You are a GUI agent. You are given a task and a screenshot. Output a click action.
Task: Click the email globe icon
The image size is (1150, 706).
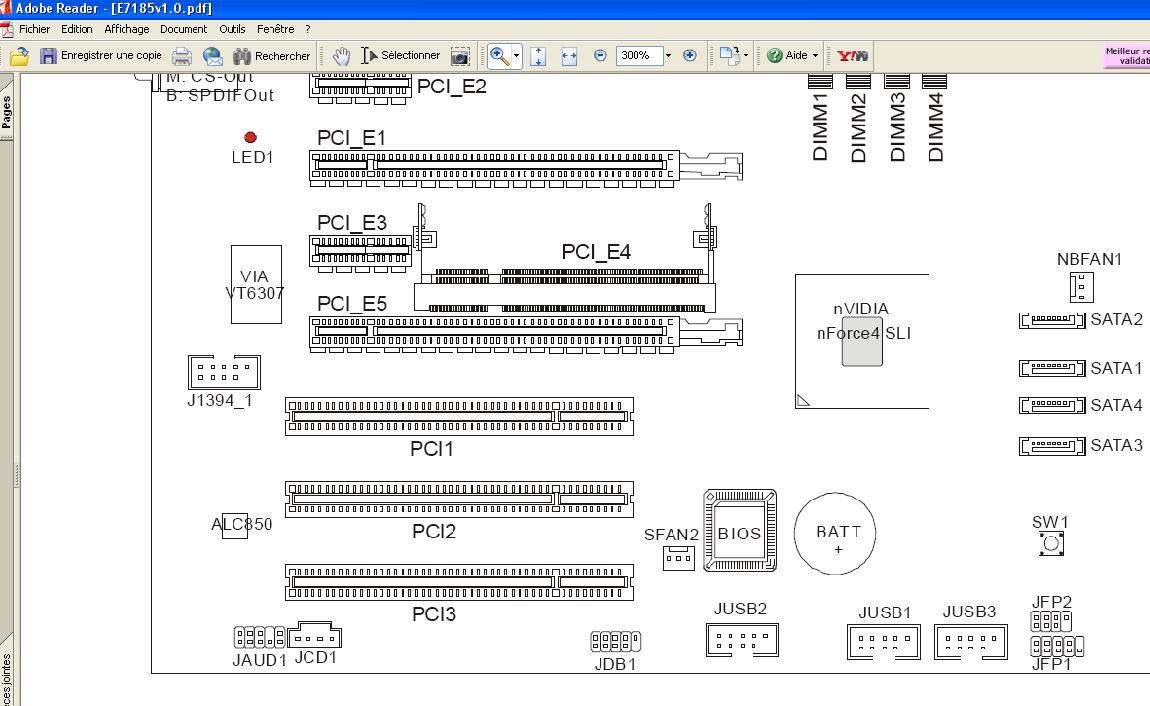(x=213, y=56)
